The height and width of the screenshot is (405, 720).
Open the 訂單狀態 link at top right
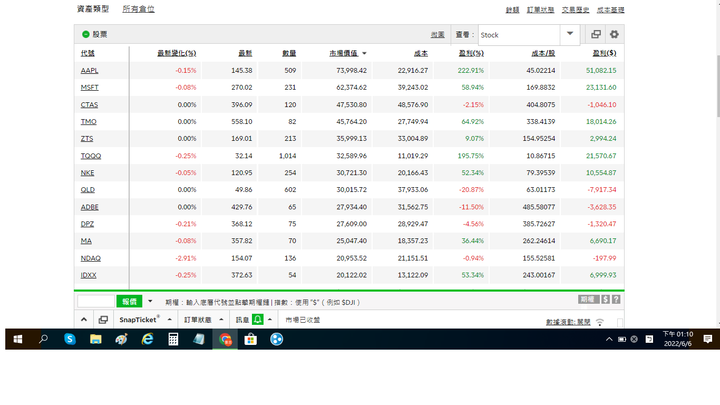[540, 10]
